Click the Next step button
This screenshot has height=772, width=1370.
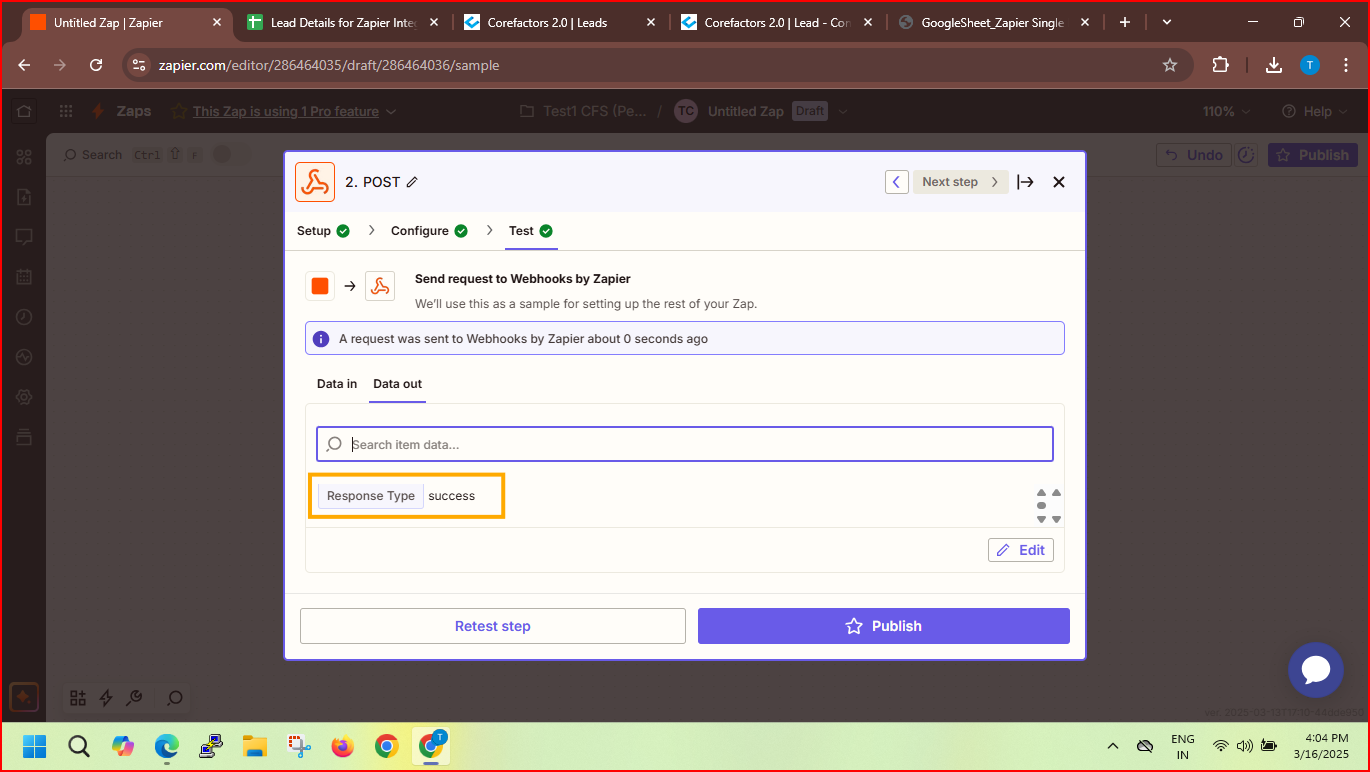(x=961, y=182)
